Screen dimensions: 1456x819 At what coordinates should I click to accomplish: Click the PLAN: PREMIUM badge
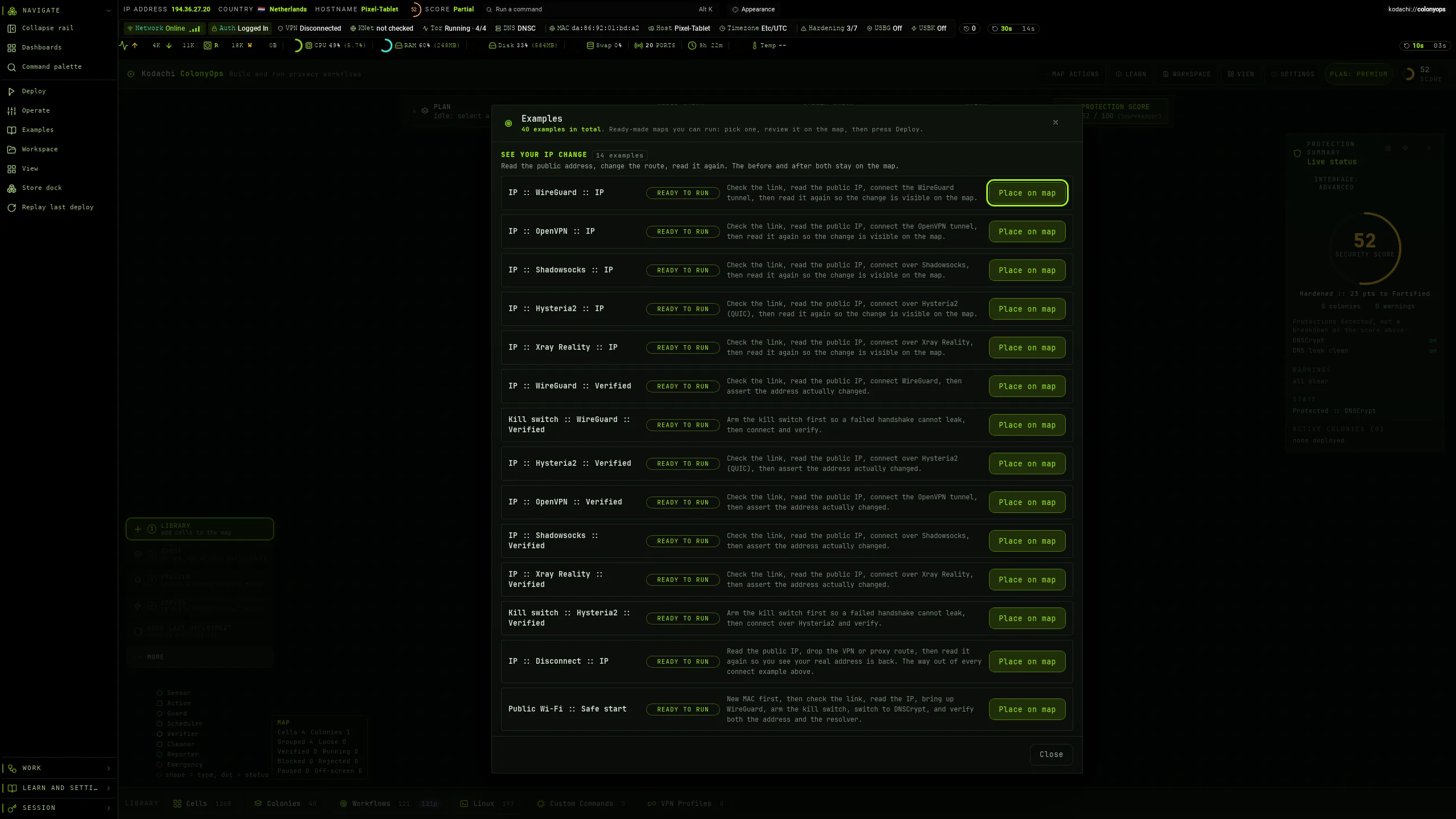pyautogui.click(x=1358, y=75)
